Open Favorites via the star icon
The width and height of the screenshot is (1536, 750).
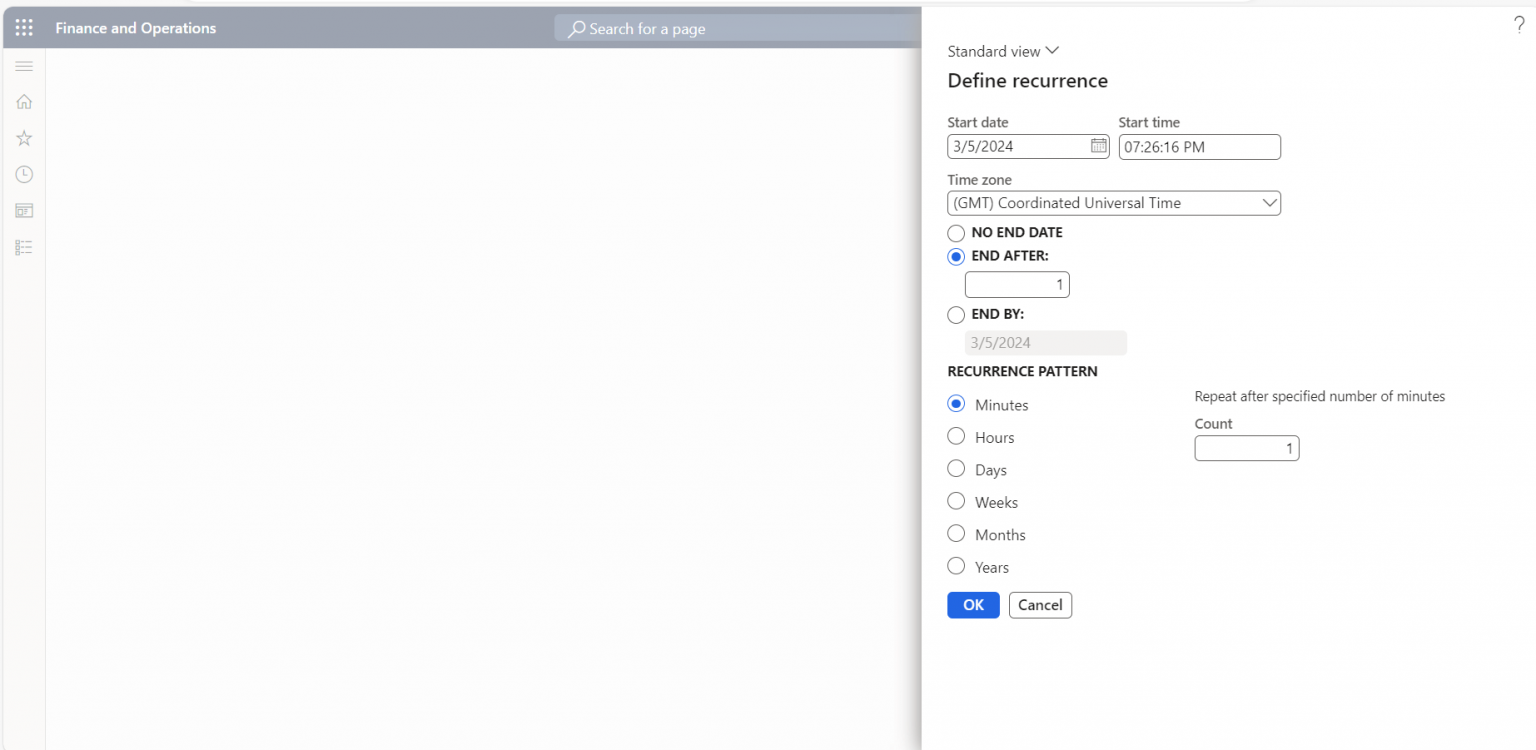pos(24,137)
